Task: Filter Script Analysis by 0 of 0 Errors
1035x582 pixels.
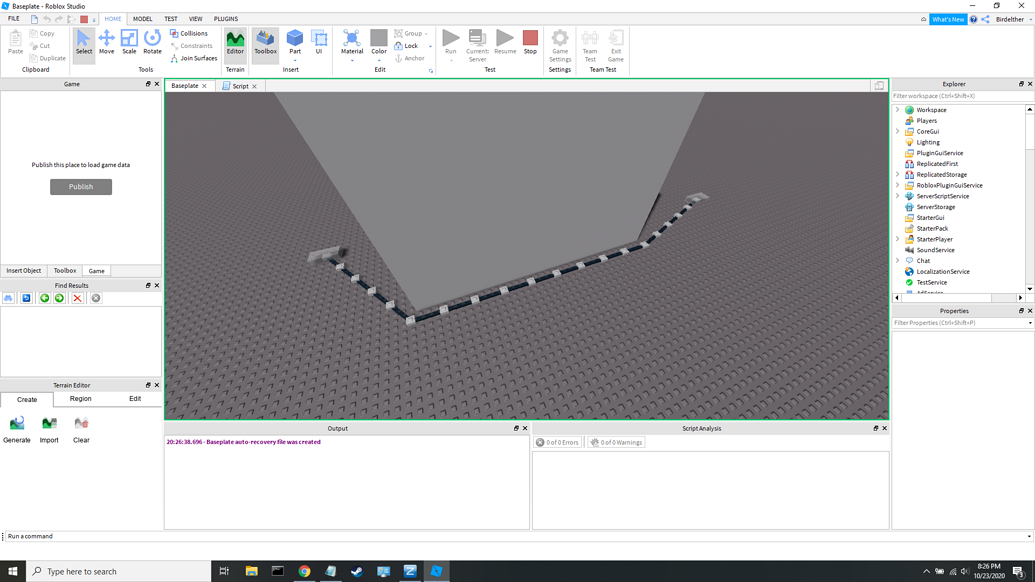Action: click(x=558, y=442)
